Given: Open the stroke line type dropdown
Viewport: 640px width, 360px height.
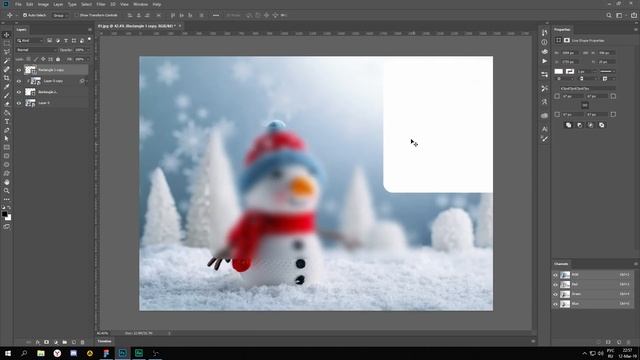Looking at the screenshot, I should pos(607,71).
